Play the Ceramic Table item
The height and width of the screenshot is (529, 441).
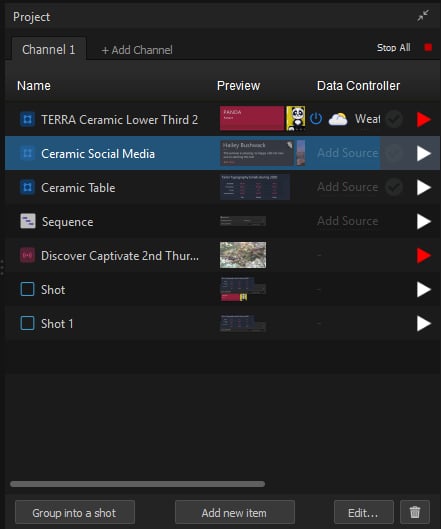click(x=424, y=188)
